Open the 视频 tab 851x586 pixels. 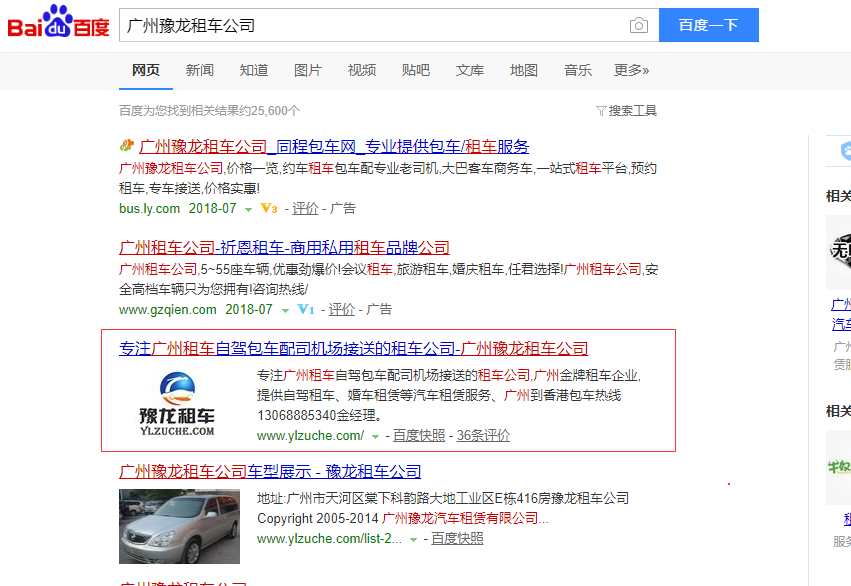[x=362, y=70]
